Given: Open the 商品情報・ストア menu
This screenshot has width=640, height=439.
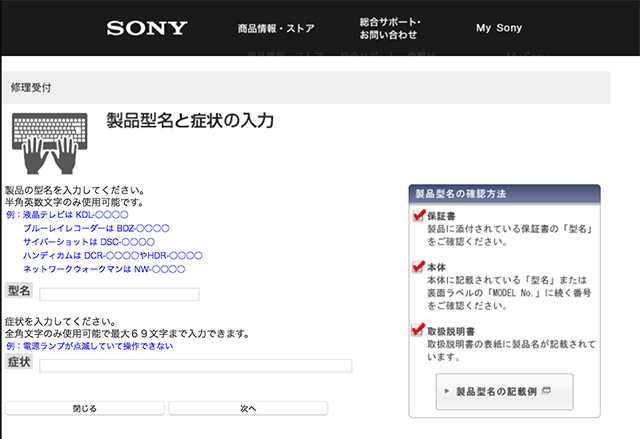Looking at the screenshot, I should tap(276, 28).
